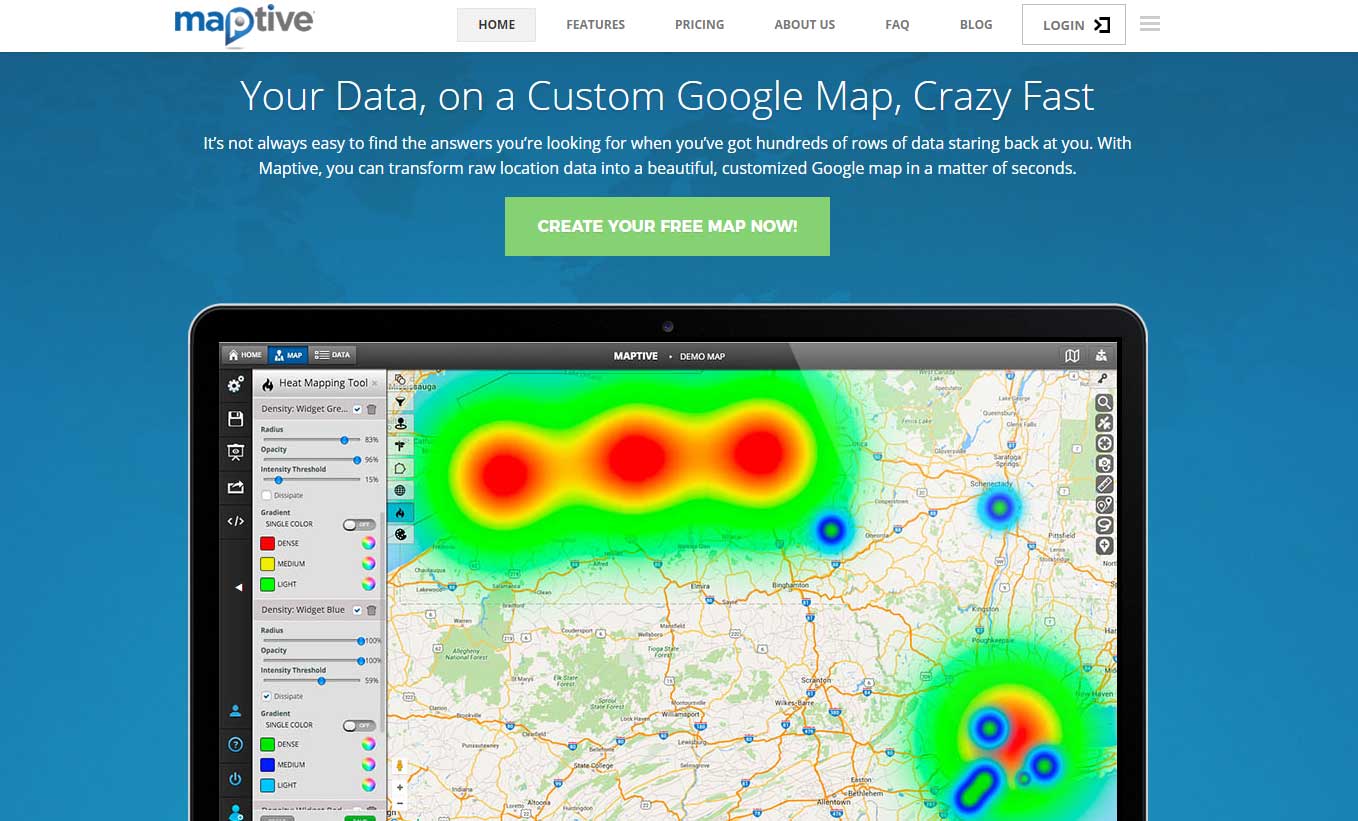This screenshot has width=1358, height=821.
Task: Select the location pin map tool
Action: (400, 423)
